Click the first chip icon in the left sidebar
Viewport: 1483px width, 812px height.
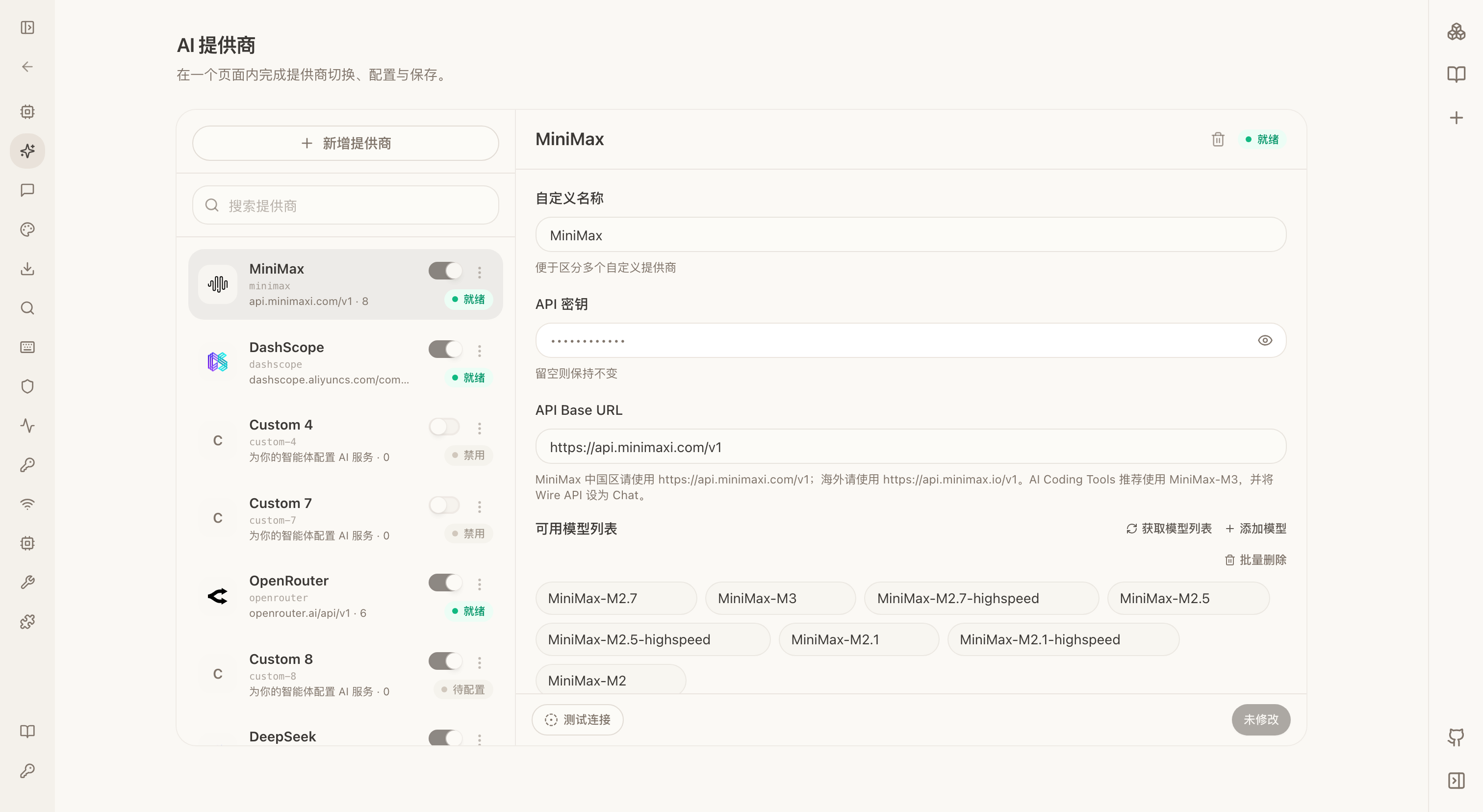pyautogui.click(x=27, y=112)
